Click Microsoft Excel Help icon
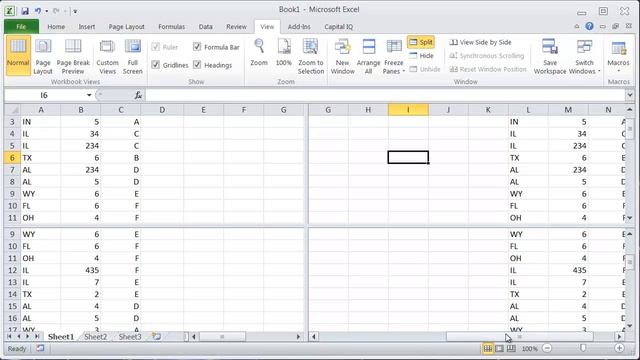Screen dimensions: 640x360 (x=589, y=26)
